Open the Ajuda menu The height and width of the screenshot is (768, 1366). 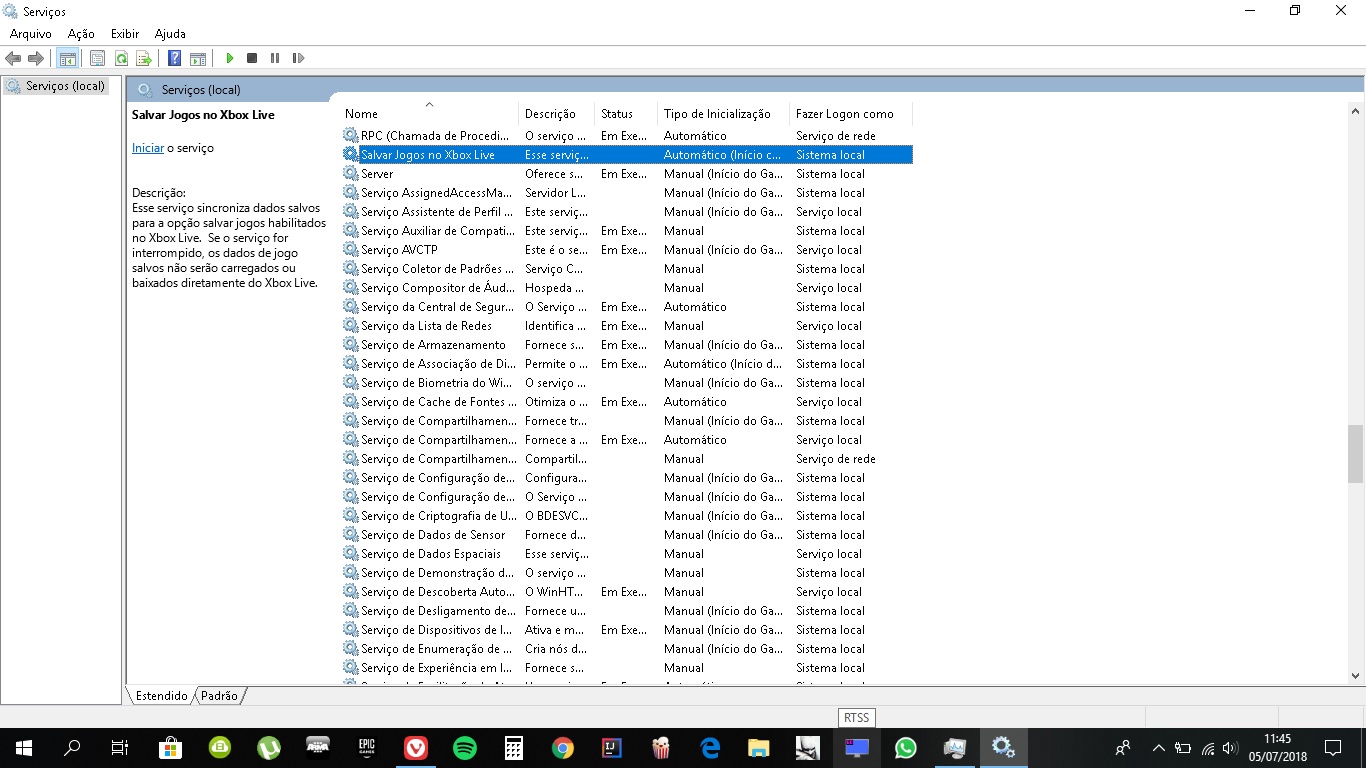pos(170,34)
